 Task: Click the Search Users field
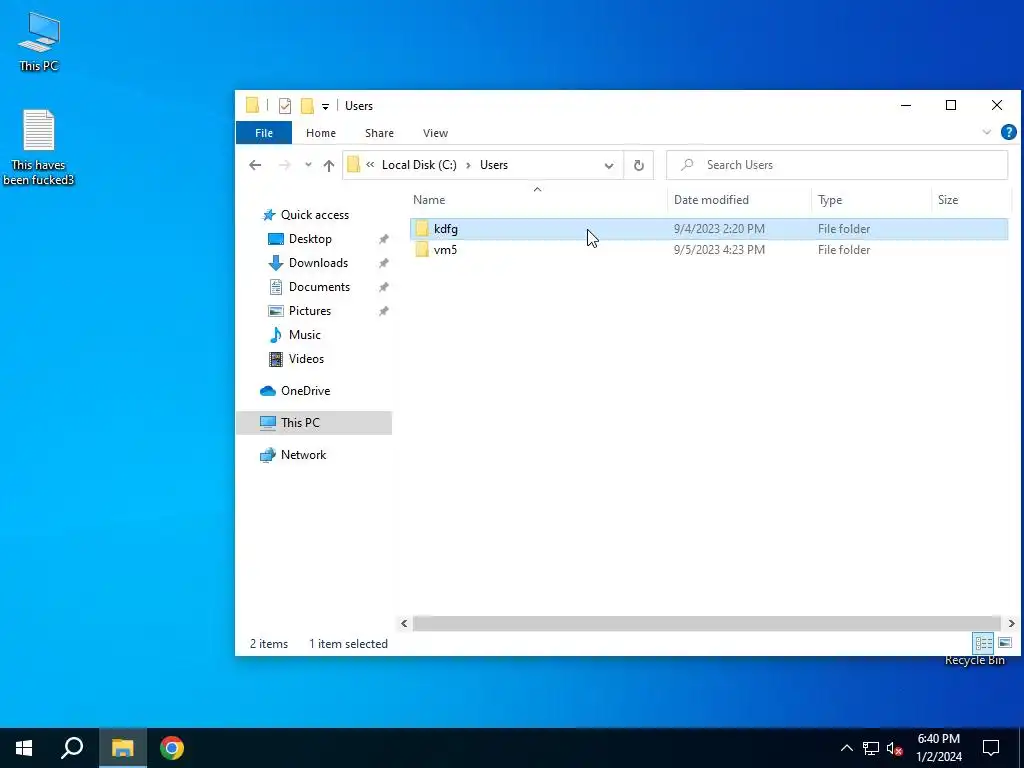click(837, 165)
